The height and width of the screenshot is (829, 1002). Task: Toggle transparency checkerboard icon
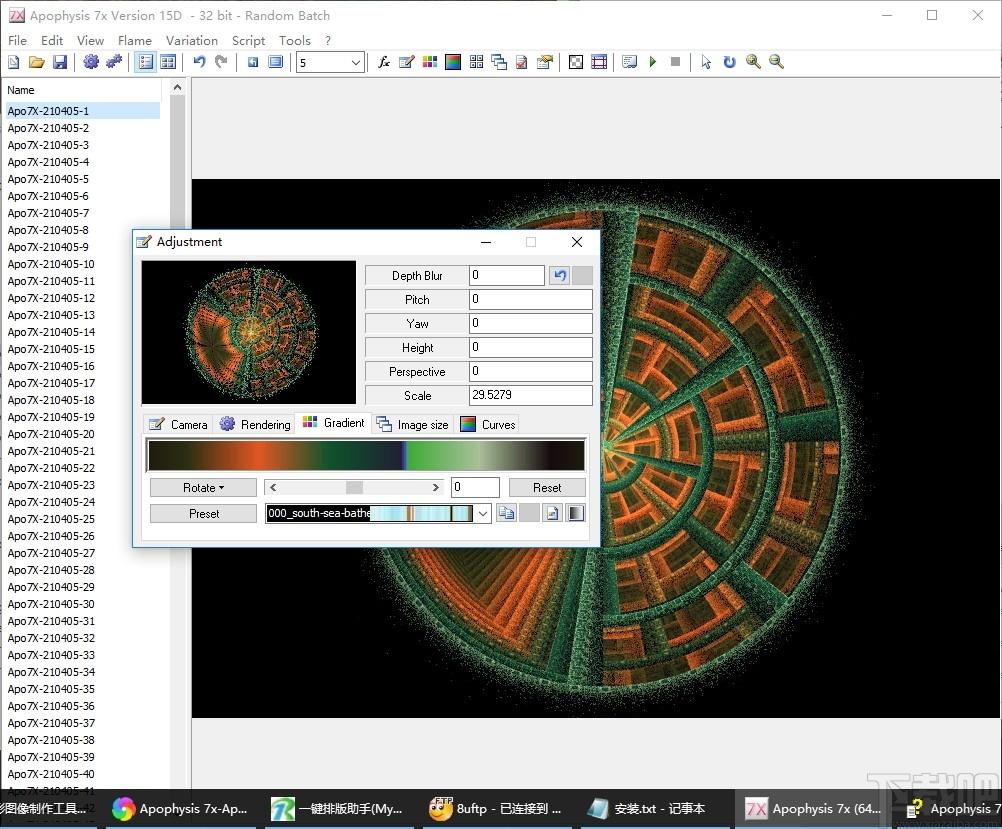[576, 62]
